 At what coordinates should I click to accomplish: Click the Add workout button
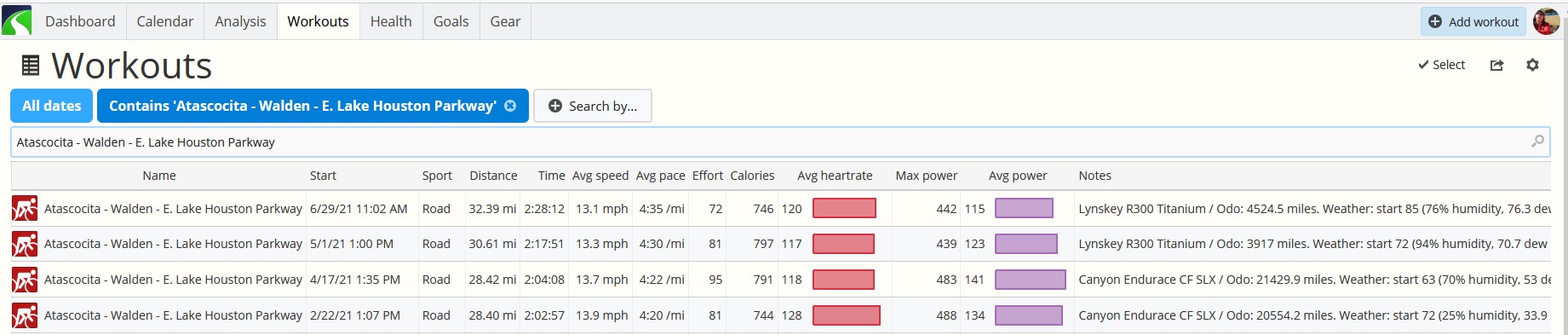pyautogui.click(x=1473, y=21)
